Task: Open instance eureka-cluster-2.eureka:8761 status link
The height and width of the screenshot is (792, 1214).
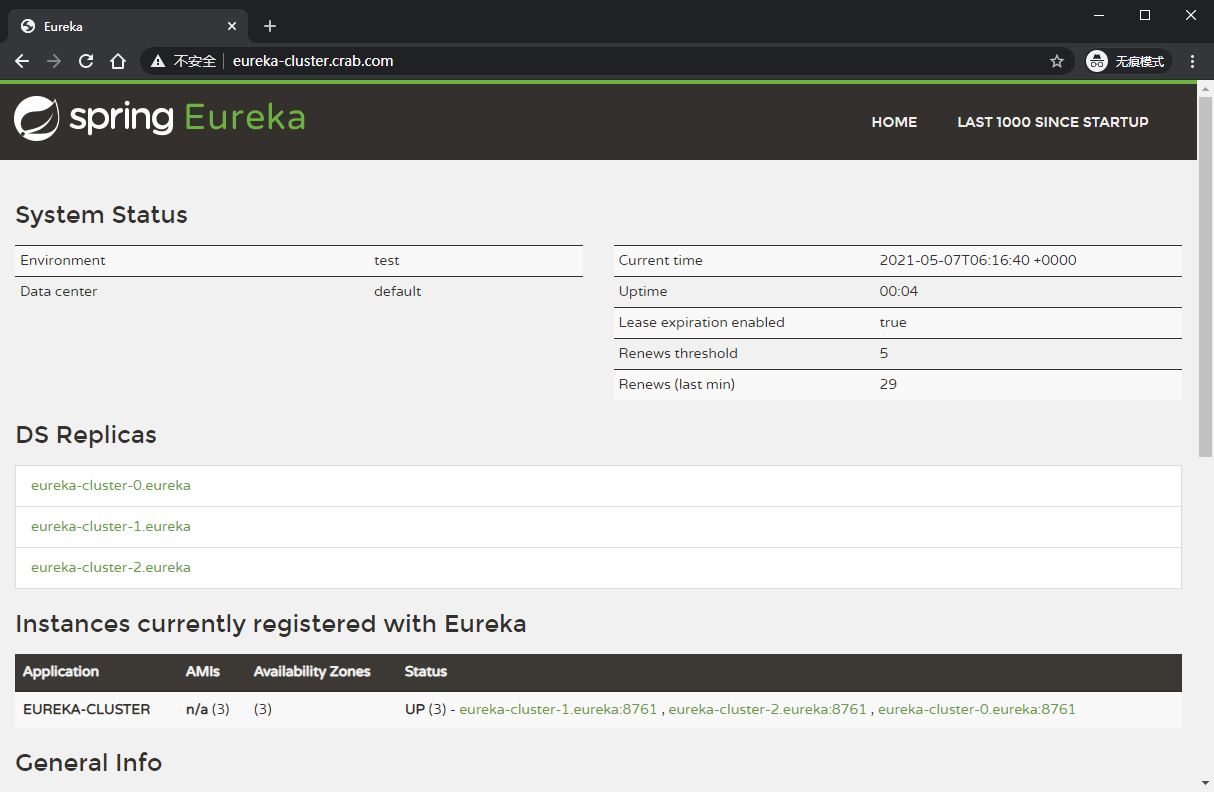Action: tap(767, 709)
